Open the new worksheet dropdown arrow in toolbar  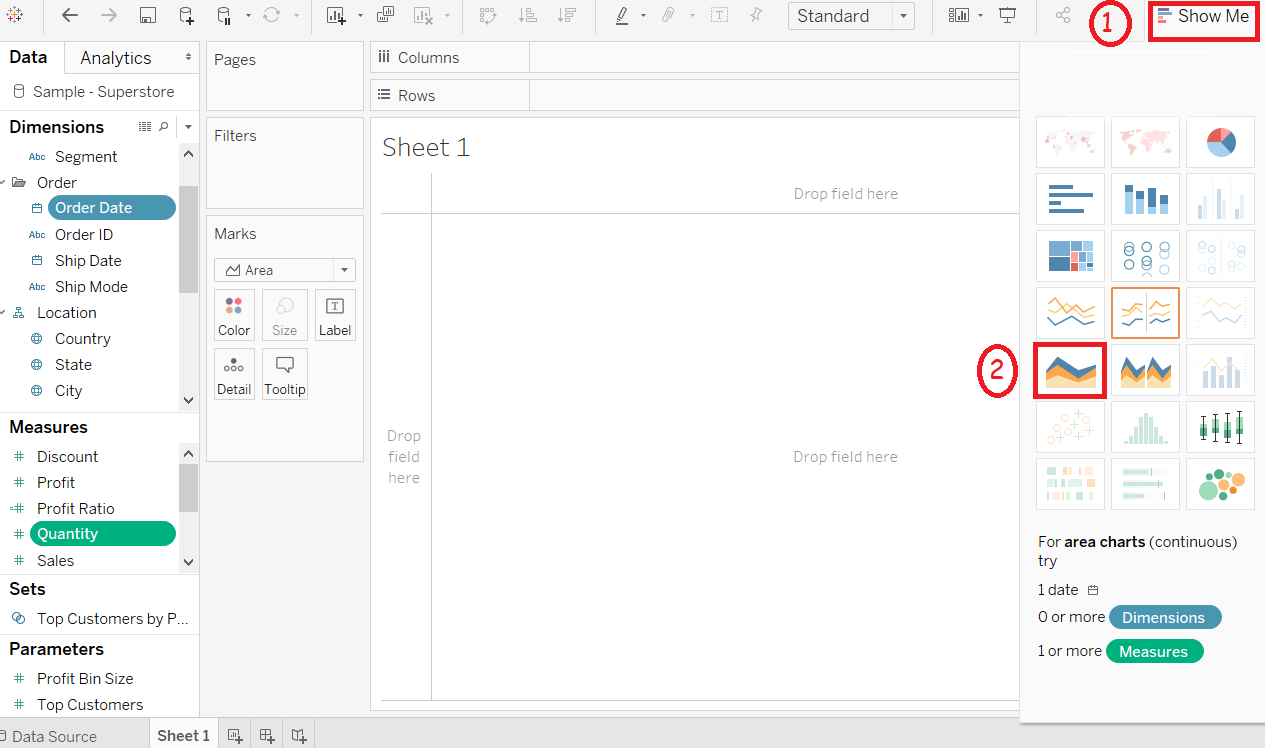point(359,16)
